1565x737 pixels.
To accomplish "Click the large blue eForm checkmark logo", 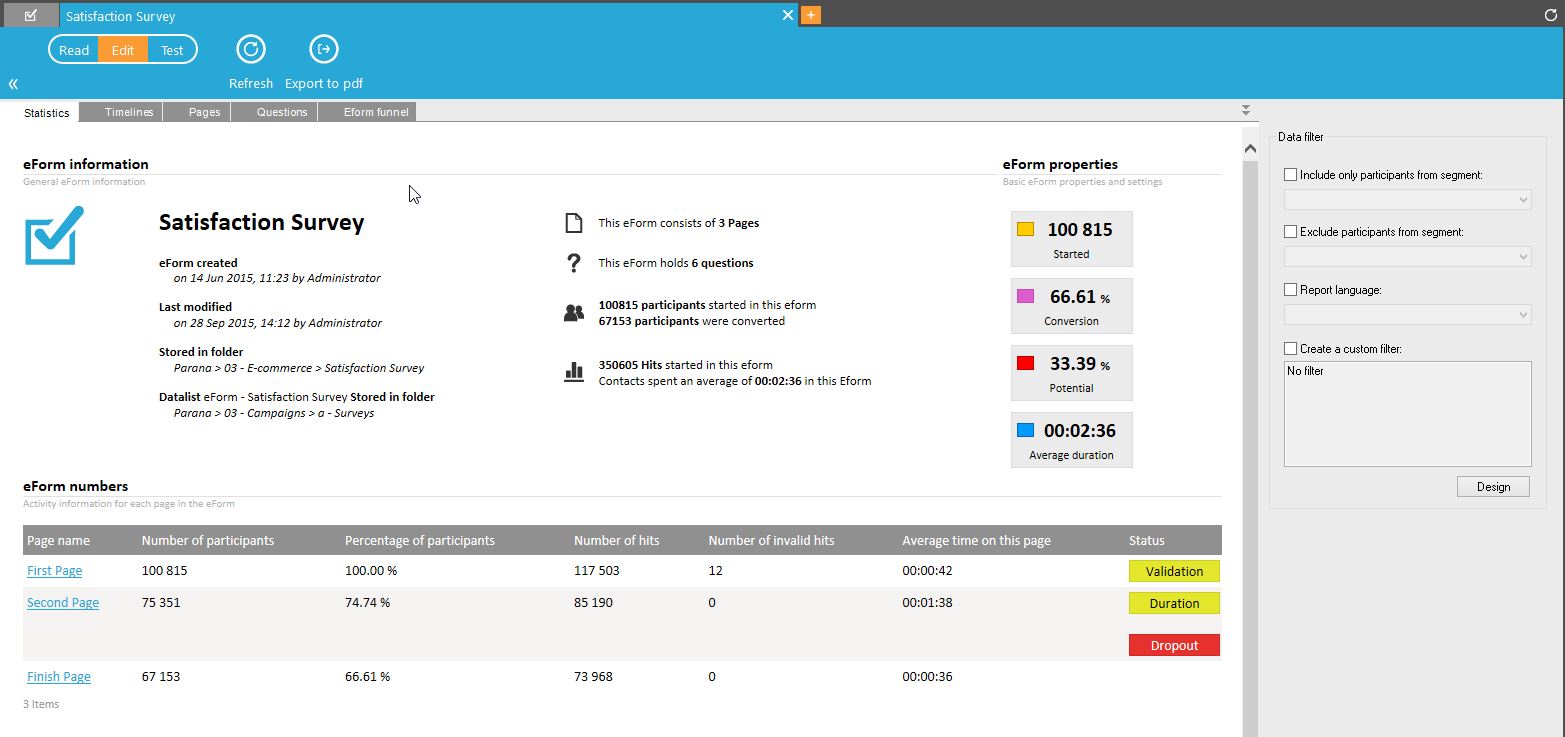I will click(x=54, y=236).
